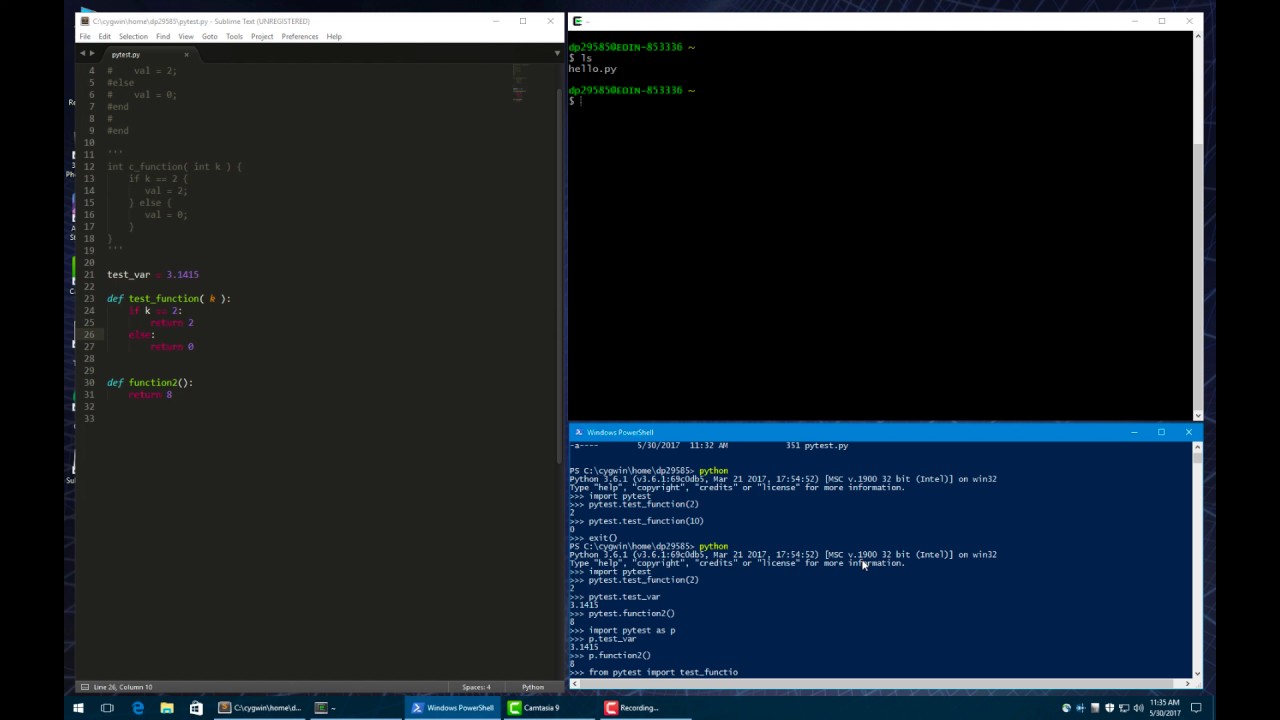Click the Windows PowerShell title bar icon
The height and width of the screenshot is (720, 1280).
coord(578,432)
